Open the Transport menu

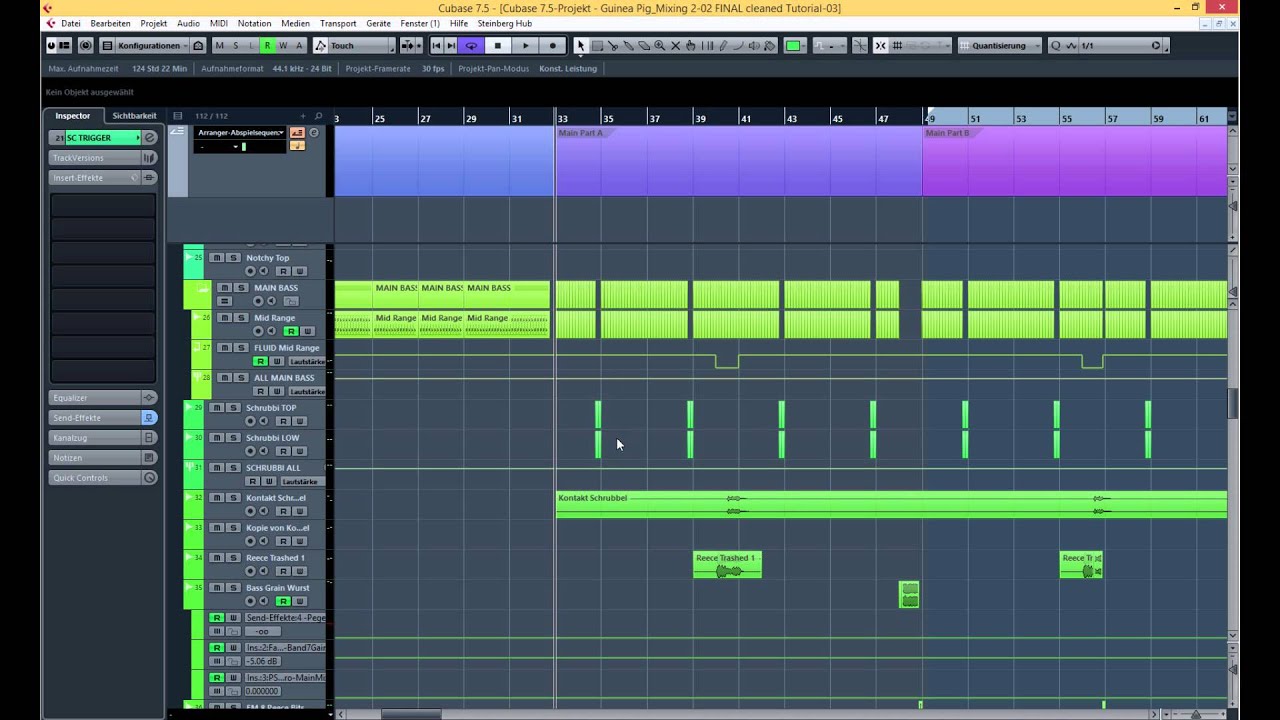(x=338, y=23)
